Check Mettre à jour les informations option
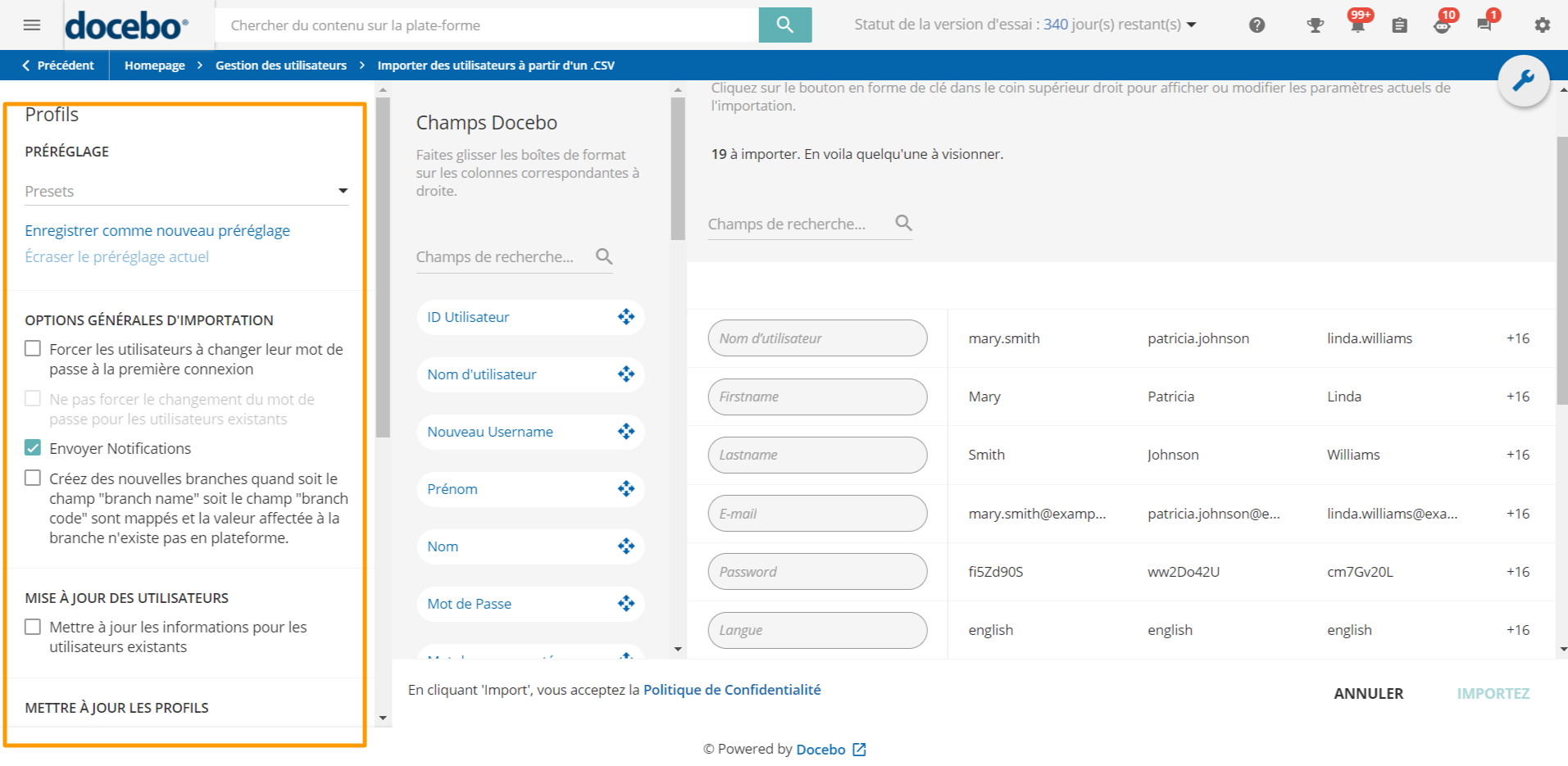This screenshot has height=766, width=1568. click(33, 628)
